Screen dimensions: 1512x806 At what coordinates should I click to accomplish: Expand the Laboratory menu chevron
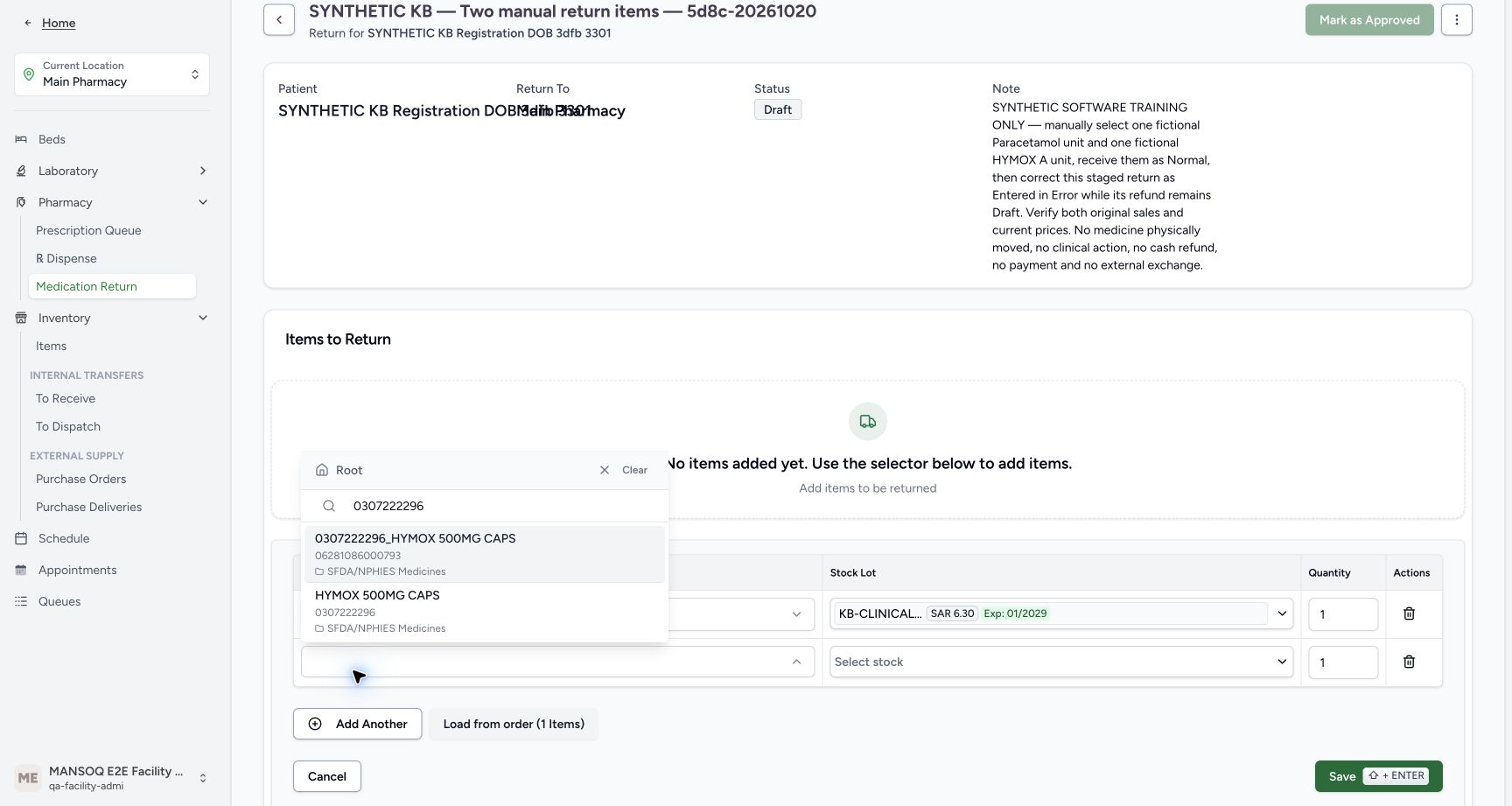[203, 171]
